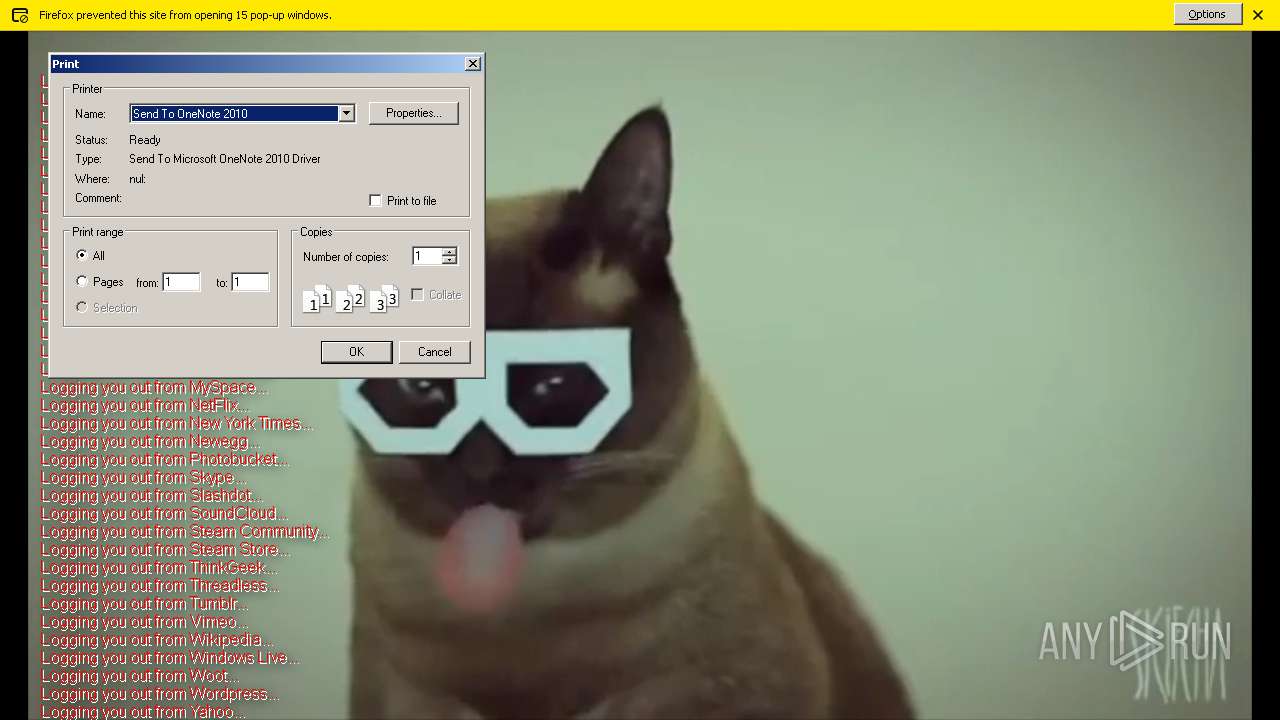Choose the Selection print range option
The width and height of the screenshot is (1280, 720).
tap(82, 307)
